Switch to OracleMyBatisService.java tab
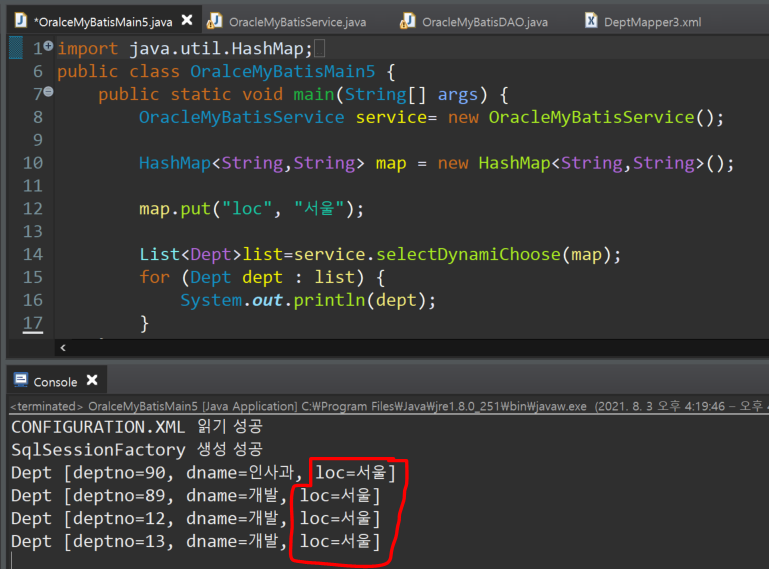This screenshot has width=769, height=569. [x=297, y=22]
